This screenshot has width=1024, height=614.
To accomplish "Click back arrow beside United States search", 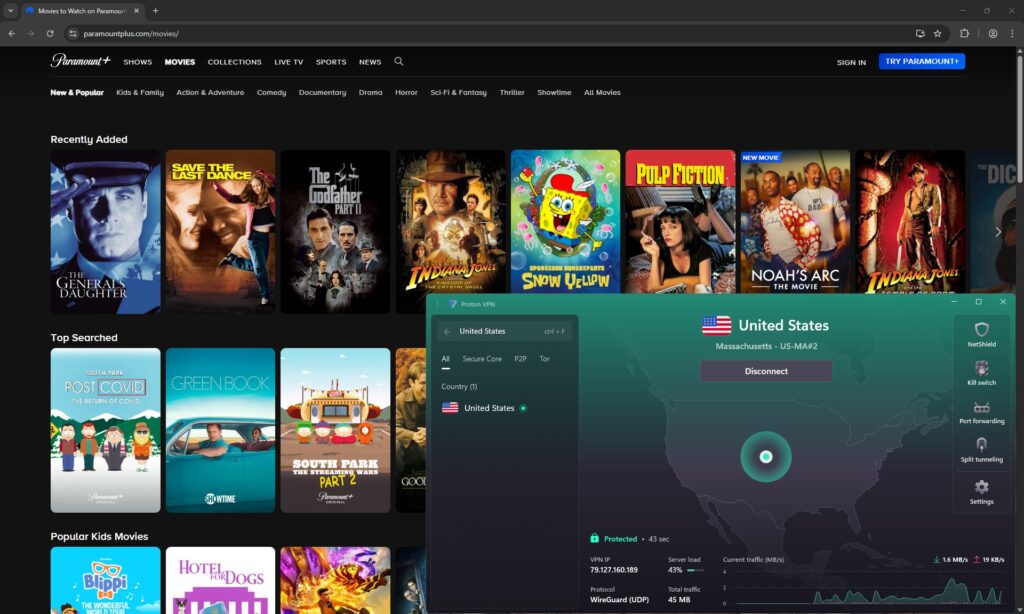I will point(447,331).
